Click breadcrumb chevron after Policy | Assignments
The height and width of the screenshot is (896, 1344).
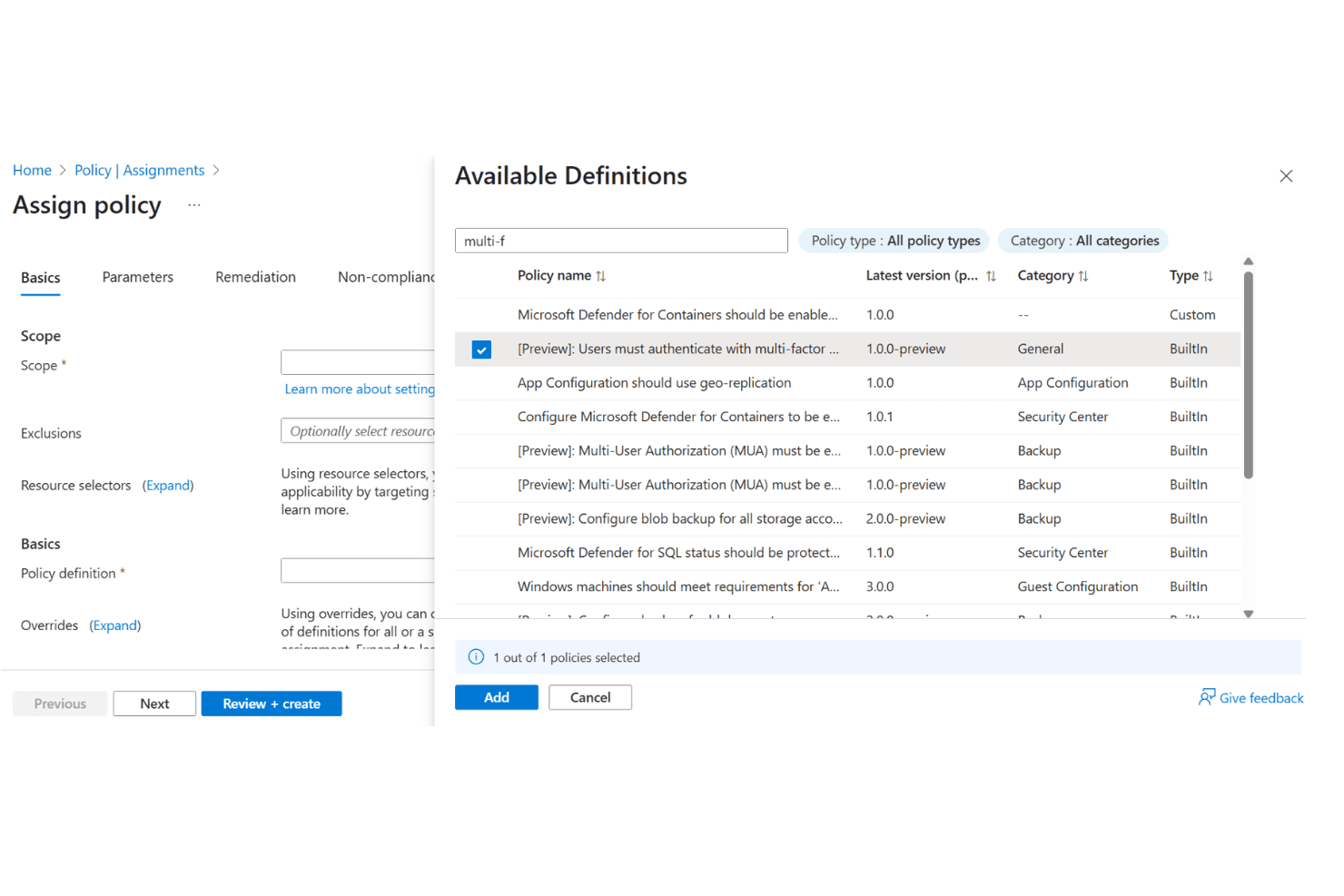coord(216,171)
